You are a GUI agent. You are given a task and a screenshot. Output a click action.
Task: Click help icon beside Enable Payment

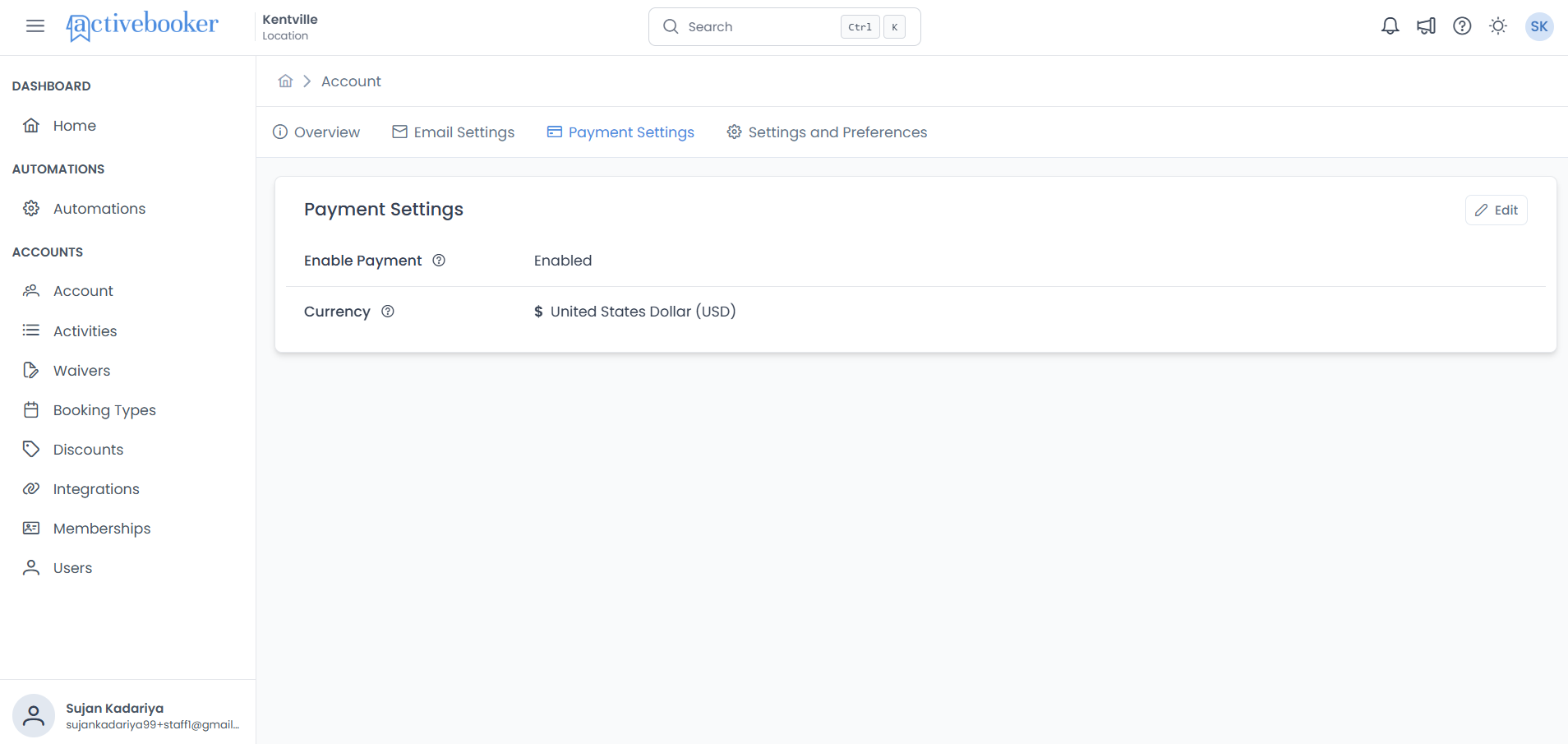pyautogui.click(x=439, y=260)
